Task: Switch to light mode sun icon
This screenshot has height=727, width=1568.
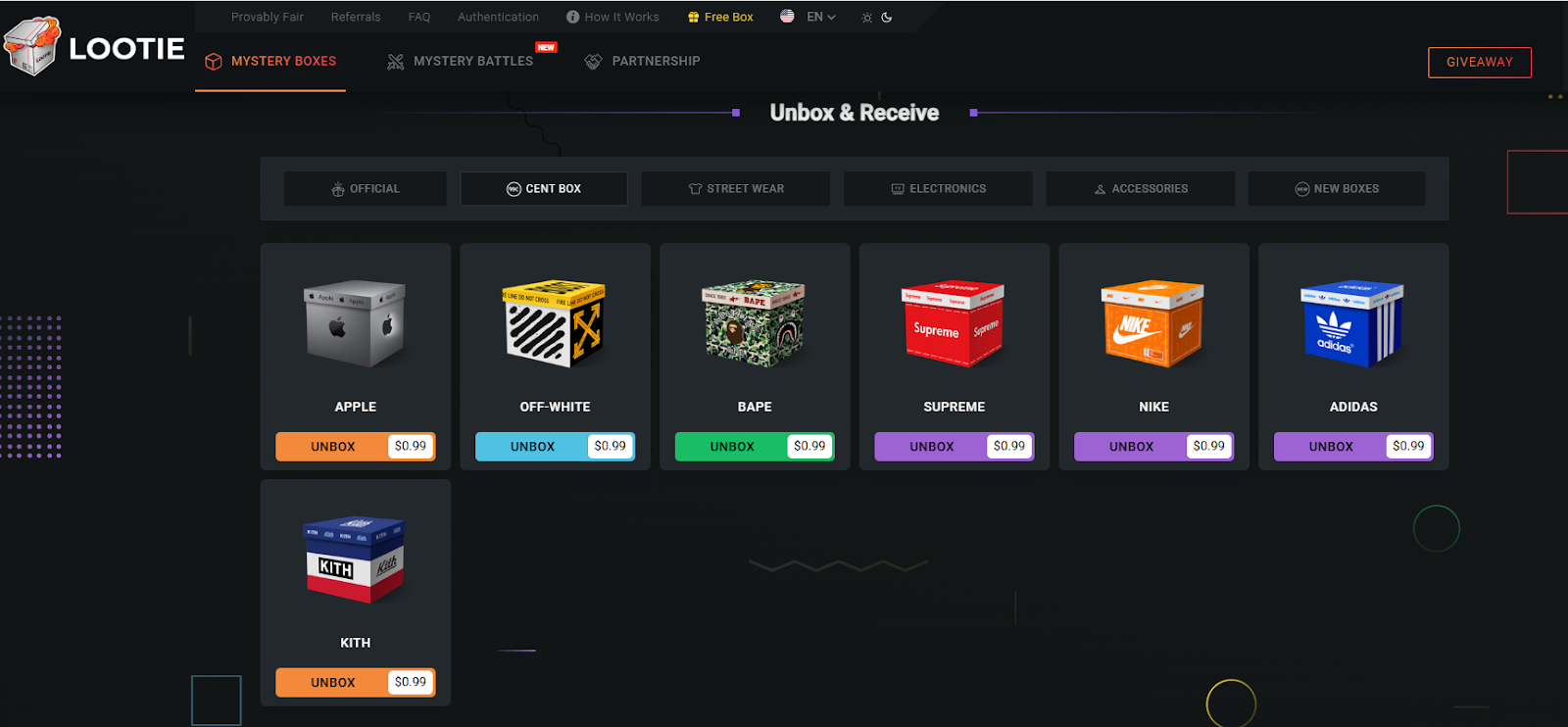Action: [866, 18]
